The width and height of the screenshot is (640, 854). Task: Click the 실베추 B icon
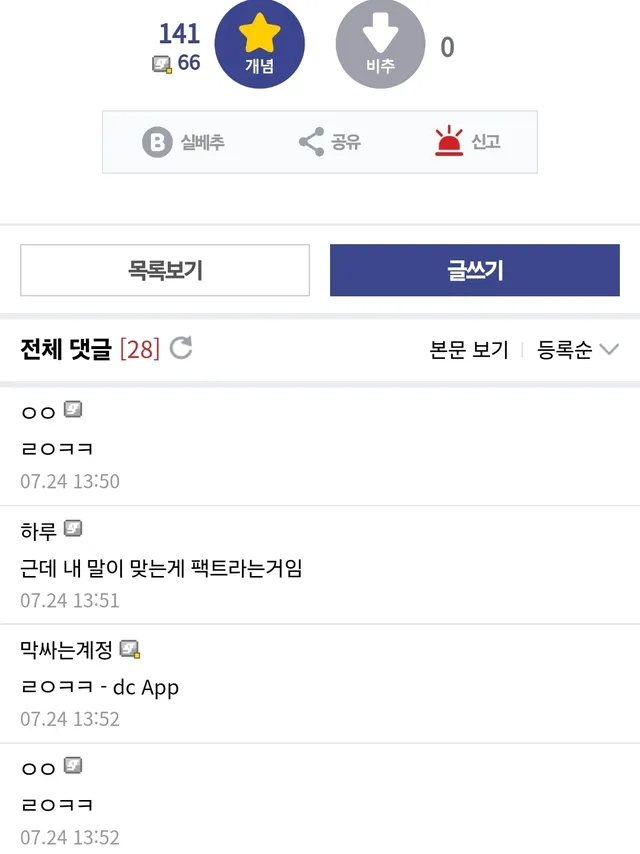point(157,142)
